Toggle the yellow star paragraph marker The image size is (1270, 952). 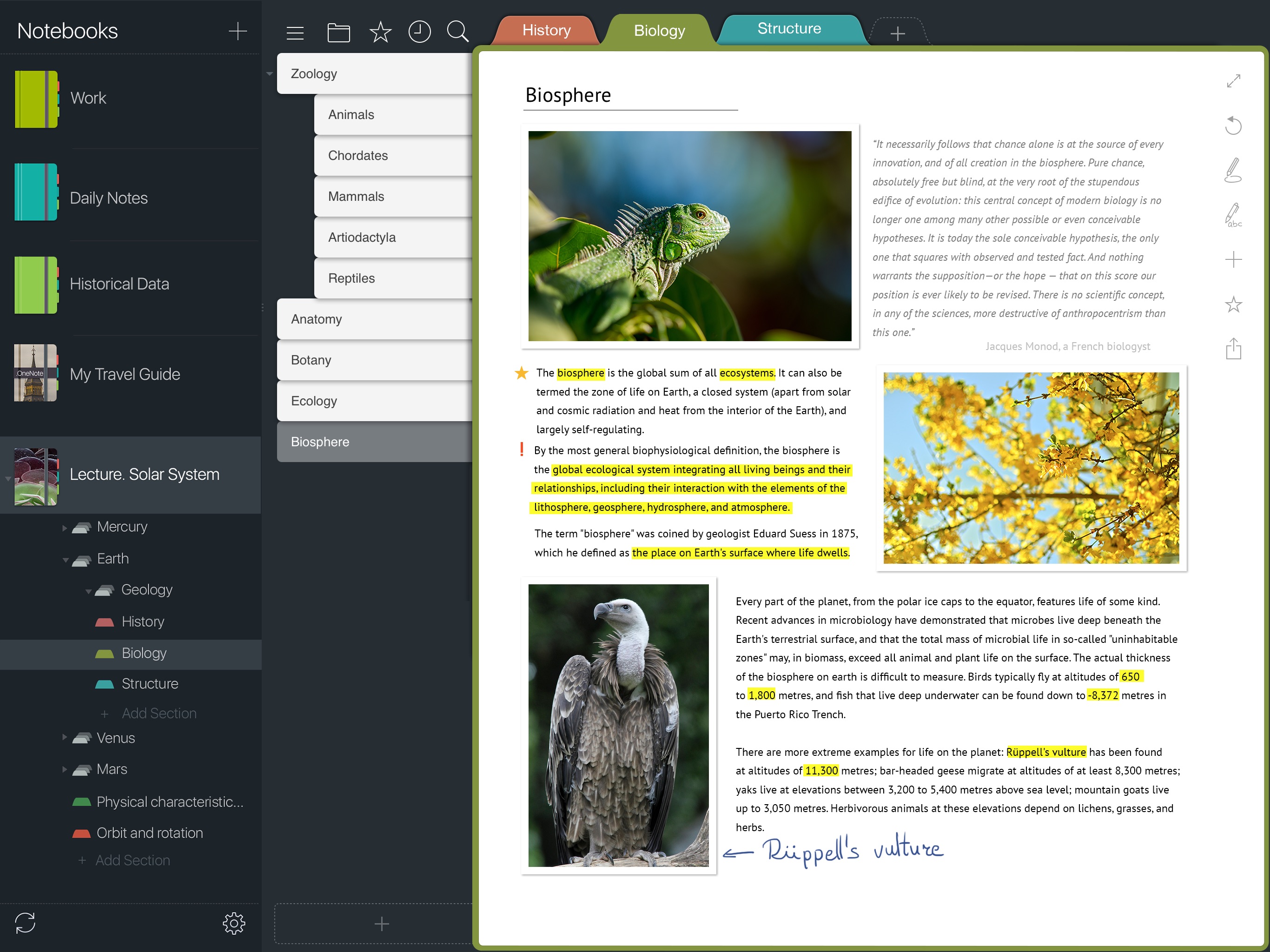pyautogui.click(x=521, y=373)
